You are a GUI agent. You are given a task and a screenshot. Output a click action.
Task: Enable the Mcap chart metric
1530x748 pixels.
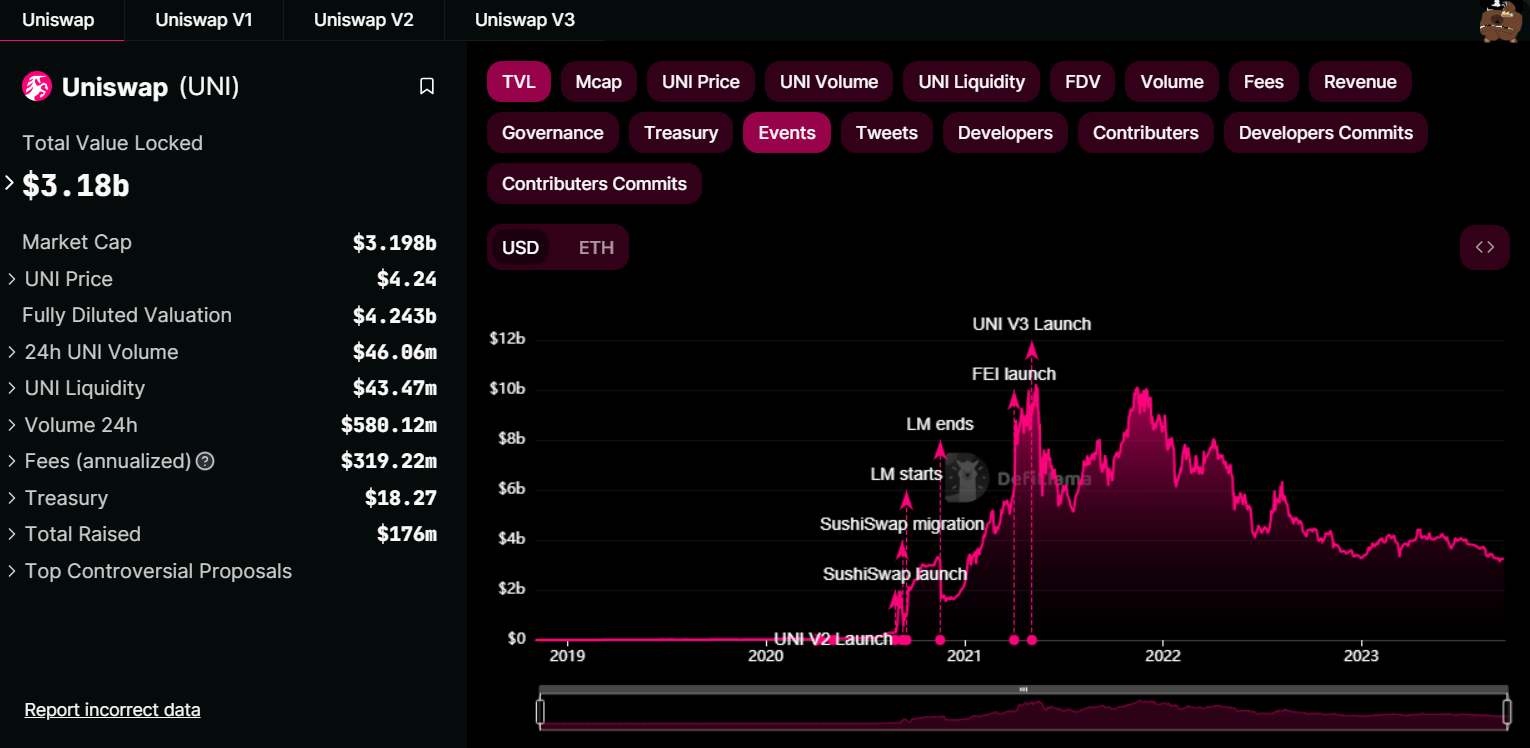(x=598, y=82)
